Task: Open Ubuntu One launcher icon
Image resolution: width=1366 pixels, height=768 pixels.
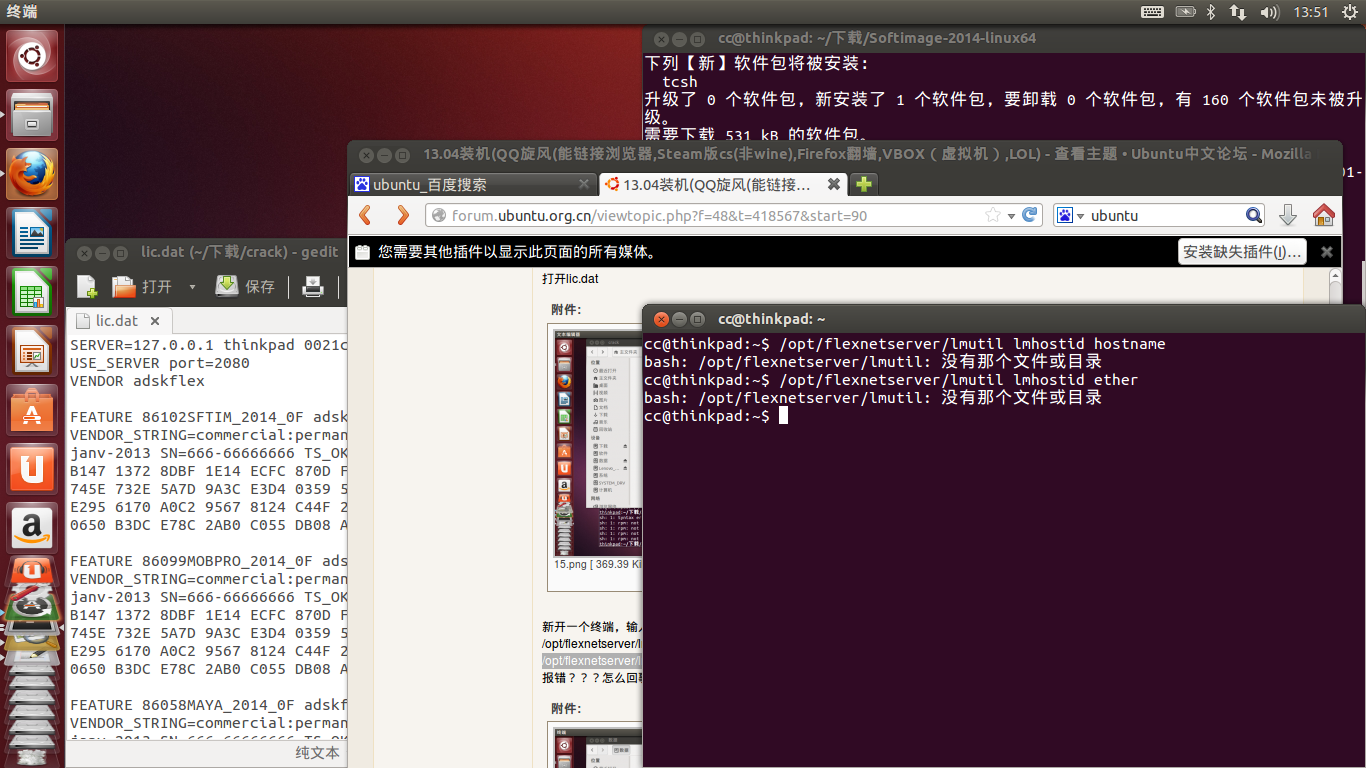Action: point(33,468)
